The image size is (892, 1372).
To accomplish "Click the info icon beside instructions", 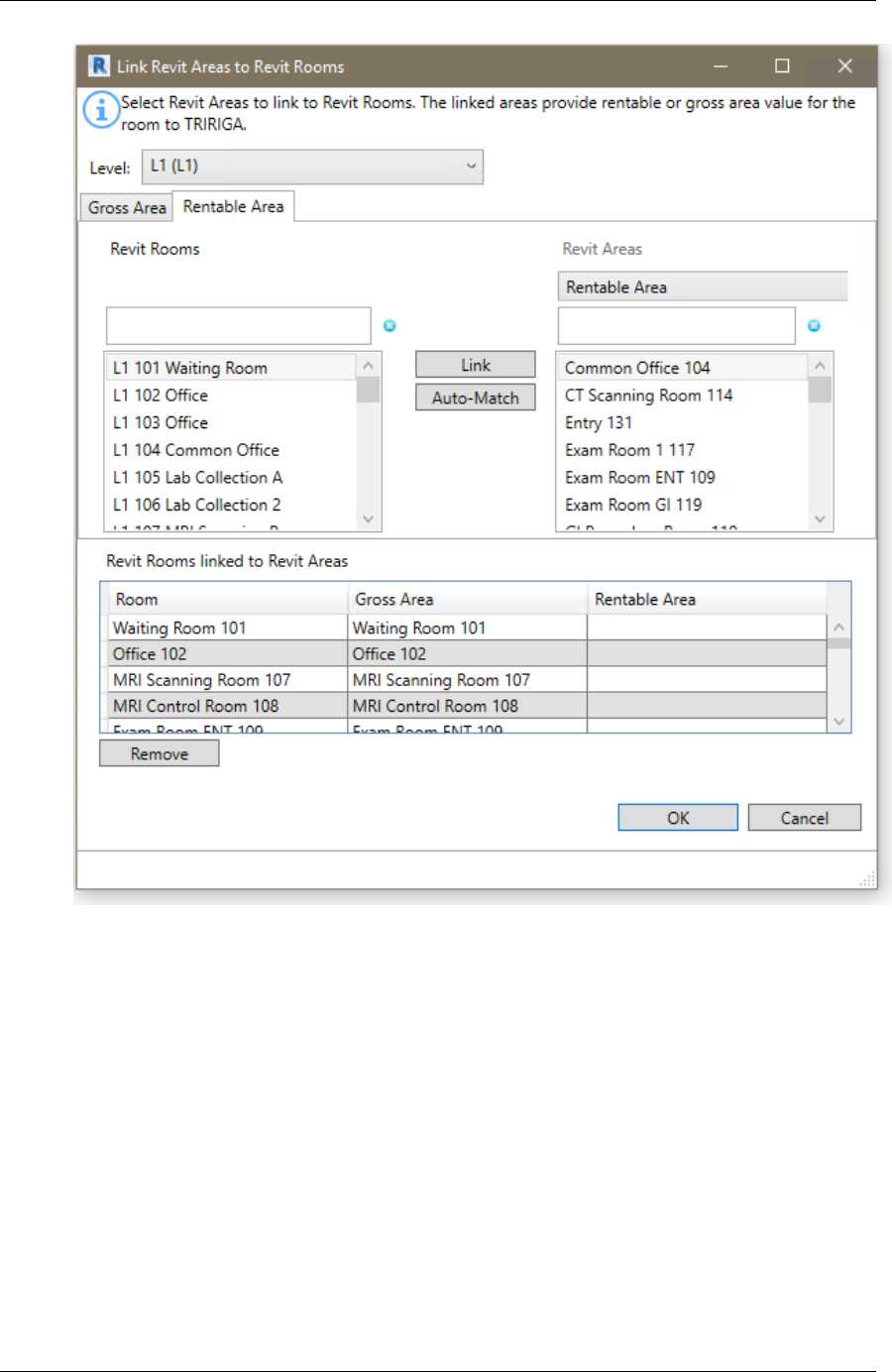I will 100,110.
